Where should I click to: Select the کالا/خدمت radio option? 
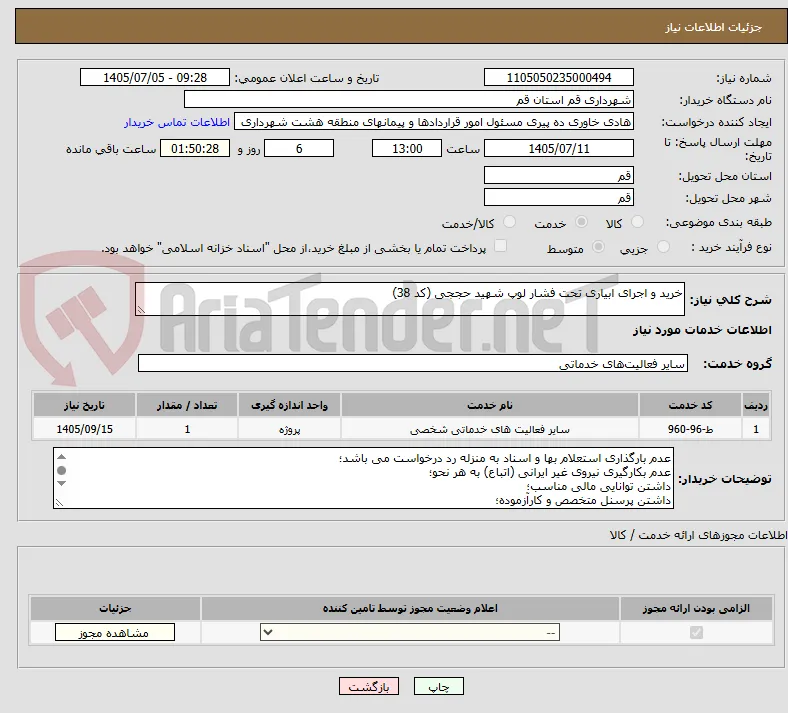pos(510,222)
